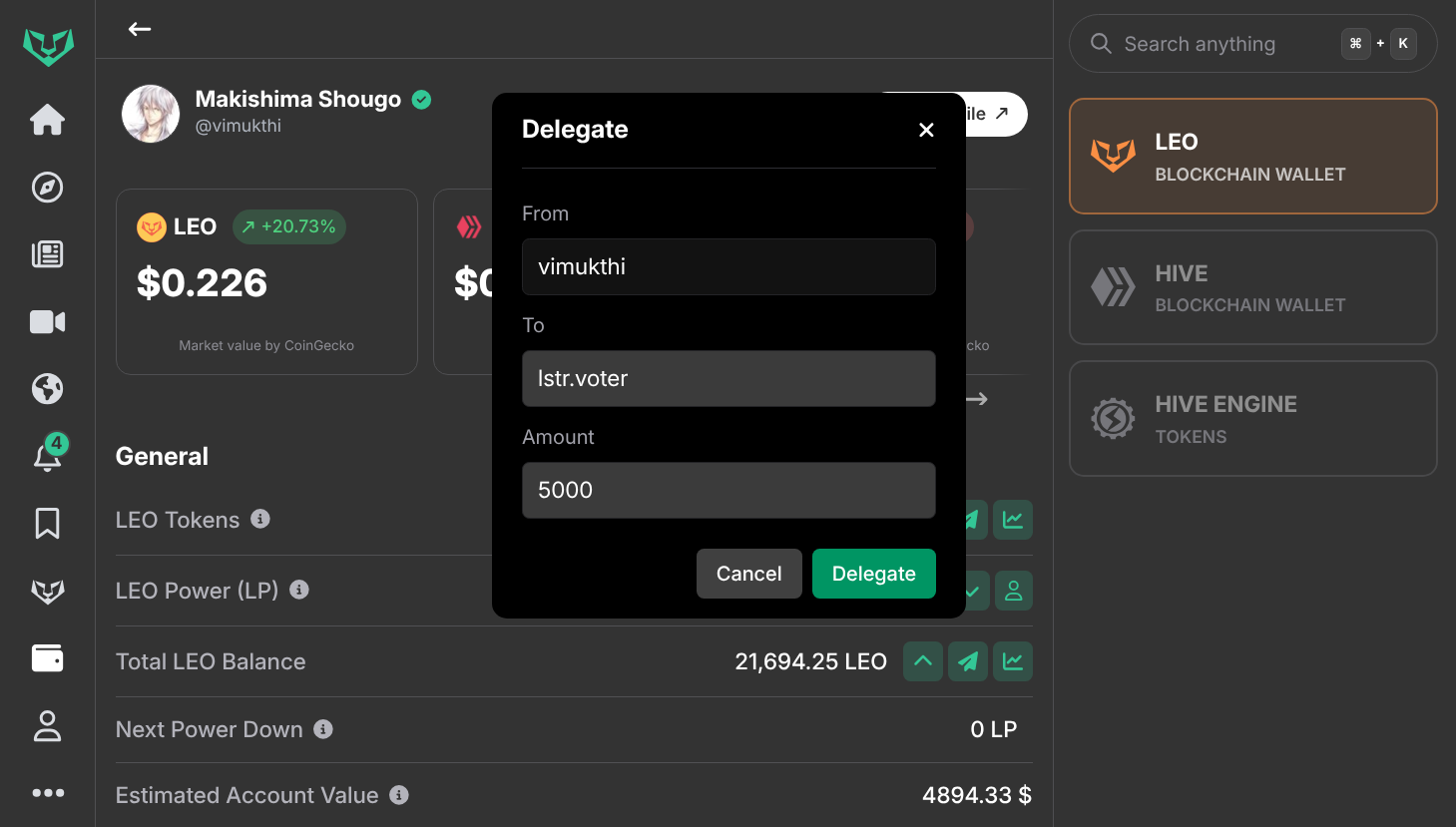Click Estimated Account Value info icon
The width and height of the screenshot is (1456, 827).
pyautogui.click(x=399, y=795)
